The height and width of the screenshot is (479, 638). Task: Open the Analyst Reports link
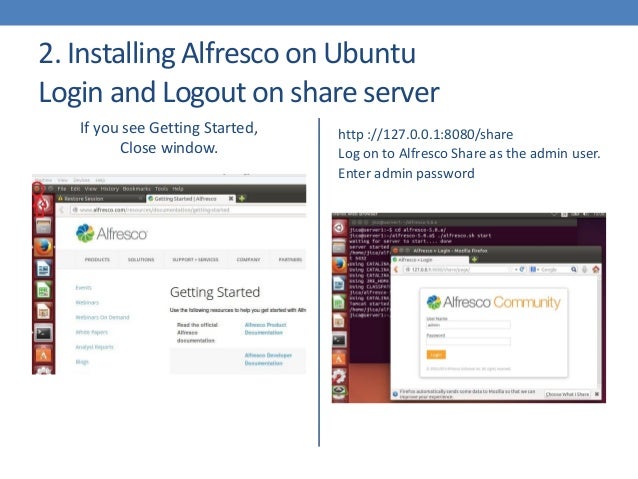click(94, 347)
